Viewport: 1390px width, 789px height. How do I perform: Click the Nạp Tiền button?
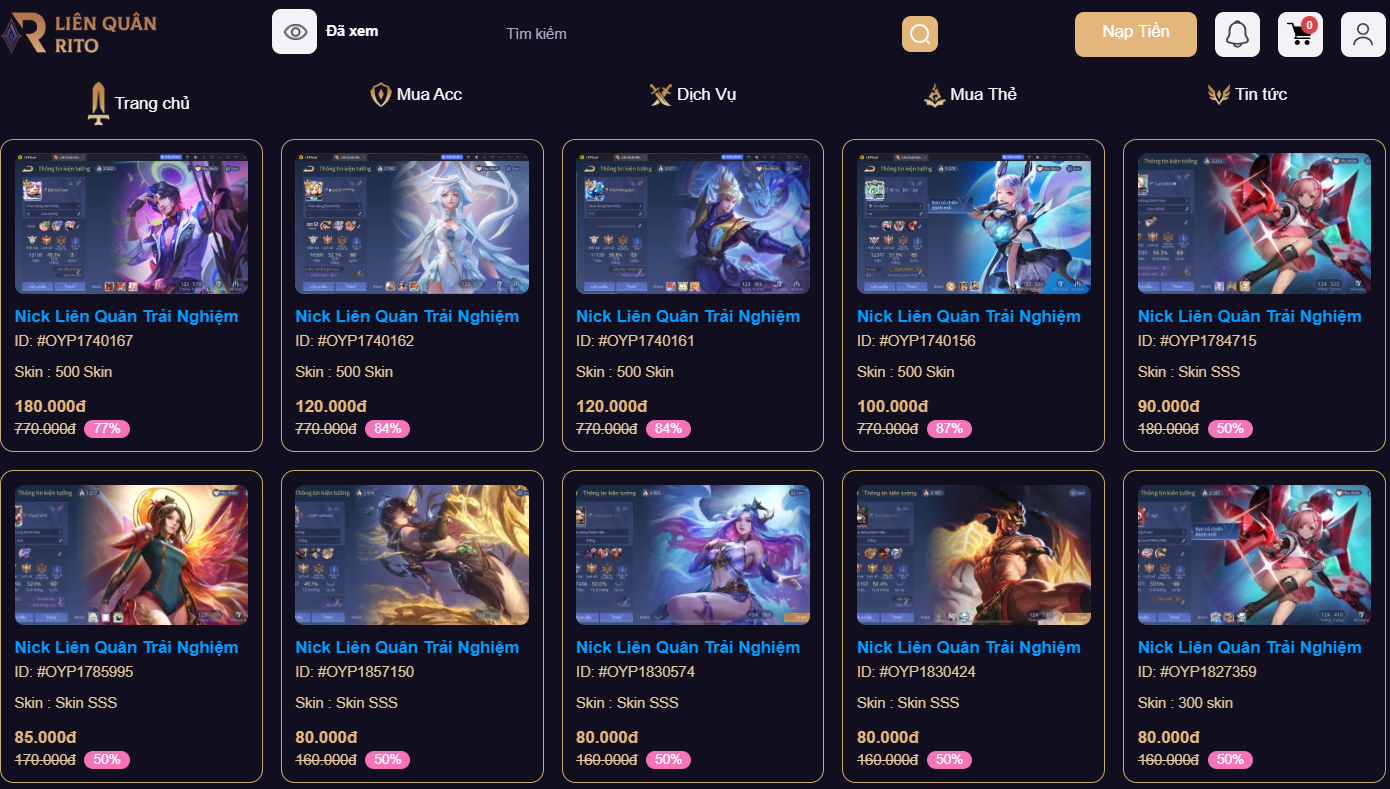1136,34
